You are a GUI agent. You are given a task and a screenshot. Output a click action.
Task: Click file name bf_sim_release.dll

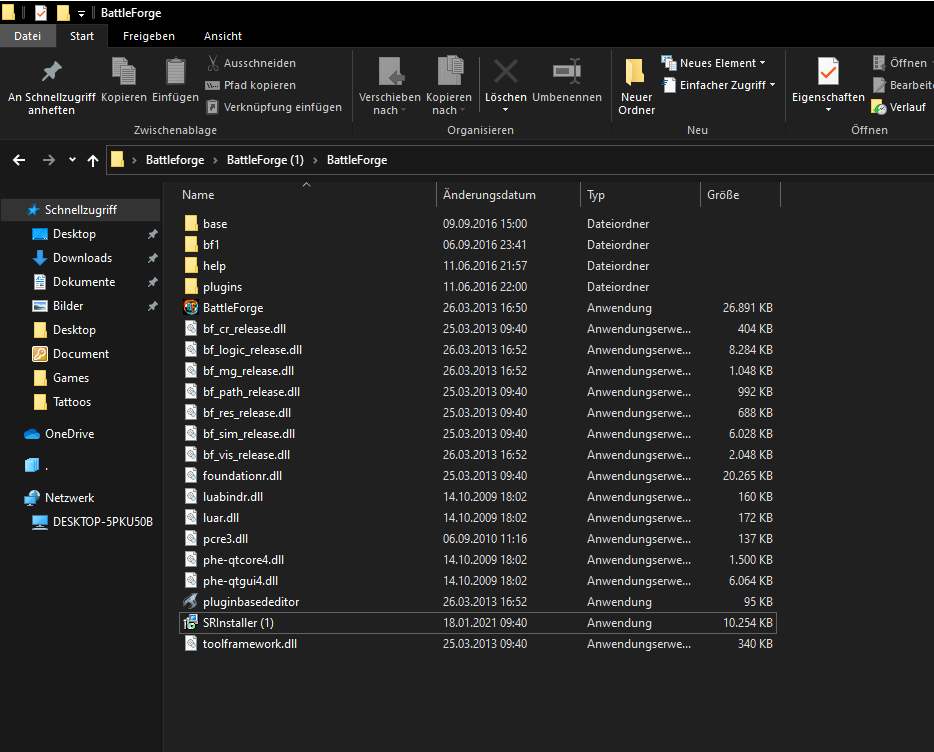249,434
